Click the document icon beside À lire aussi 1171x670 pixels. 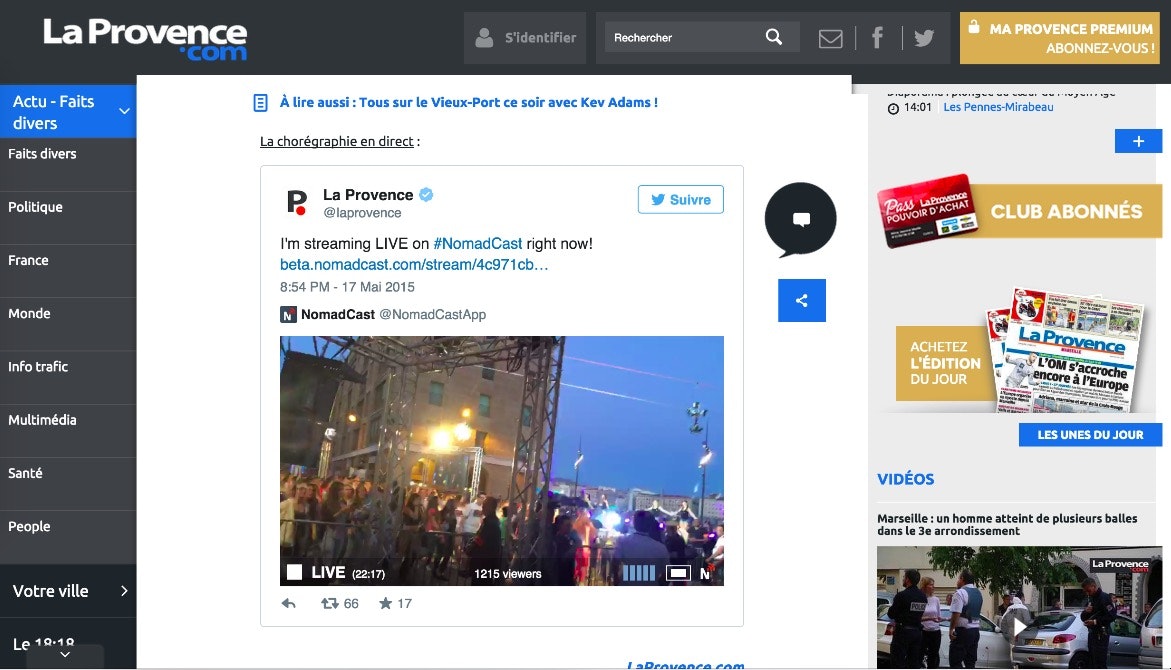pos(260,102)
